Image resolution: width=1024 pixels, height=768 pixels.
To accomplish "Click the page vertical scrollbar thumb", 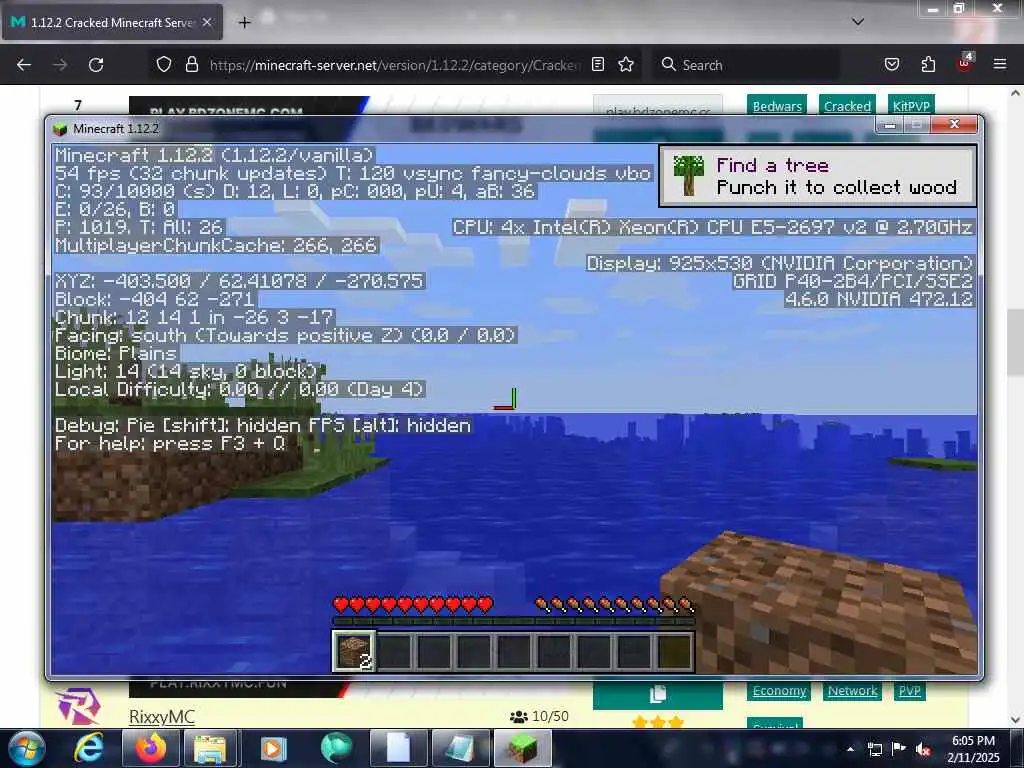I will tap(1015, 342).
